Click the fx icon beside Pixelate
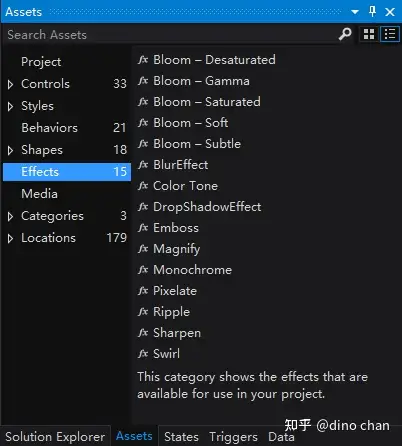This screenshot has width=402, height=446. point(143,291)
